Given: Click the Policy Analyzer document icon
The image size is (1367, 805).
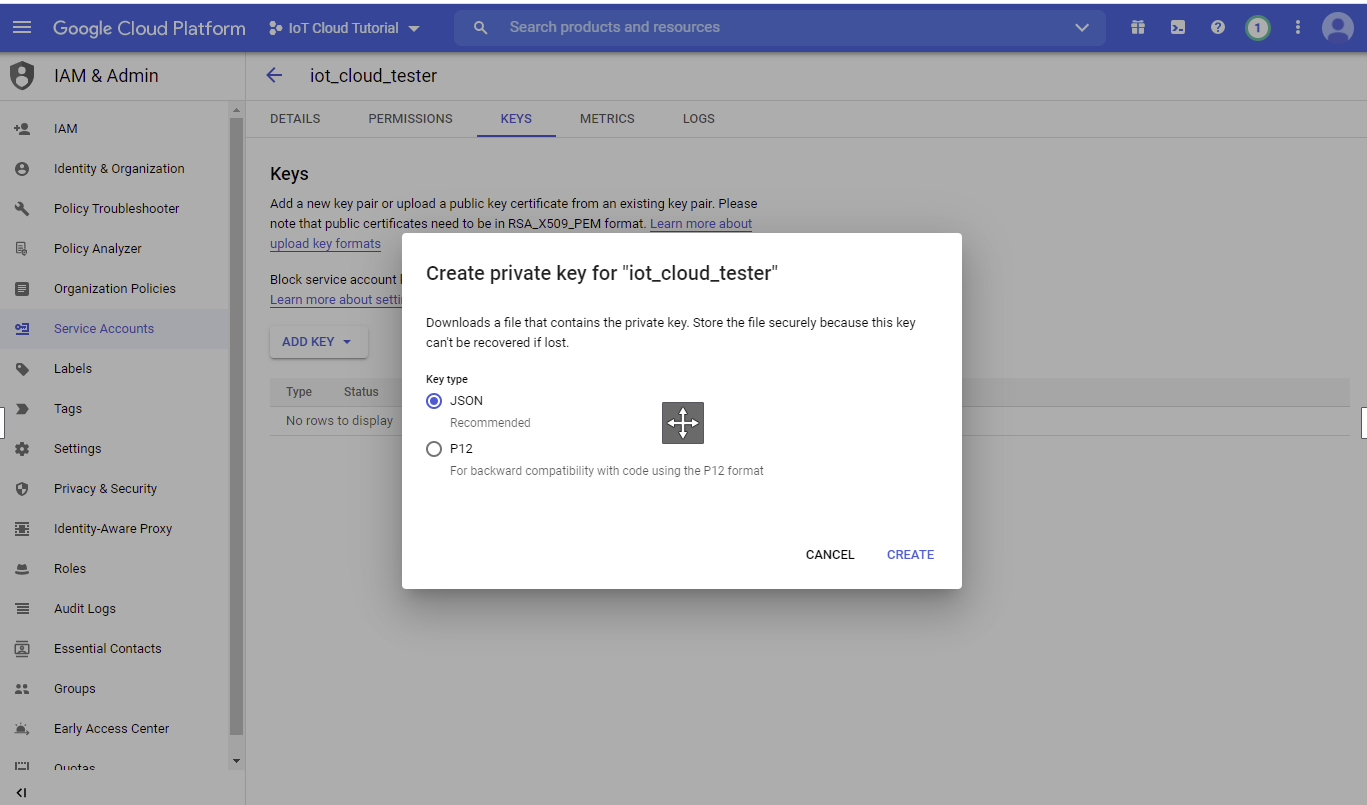Looking at the screenshot, I should (x=22, y=248).
